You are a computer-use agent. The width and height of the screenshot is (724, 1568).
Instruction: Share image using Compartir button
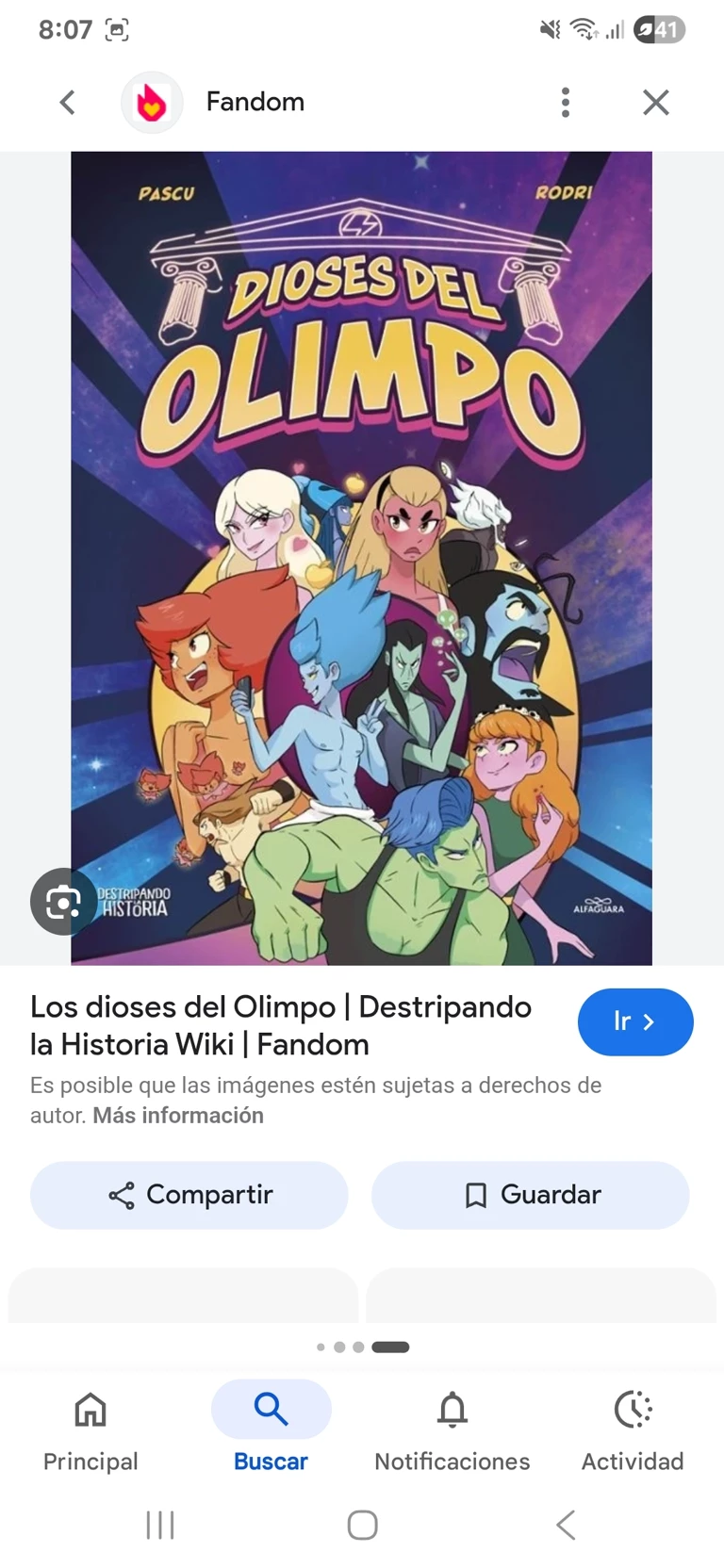(189, 1195)
